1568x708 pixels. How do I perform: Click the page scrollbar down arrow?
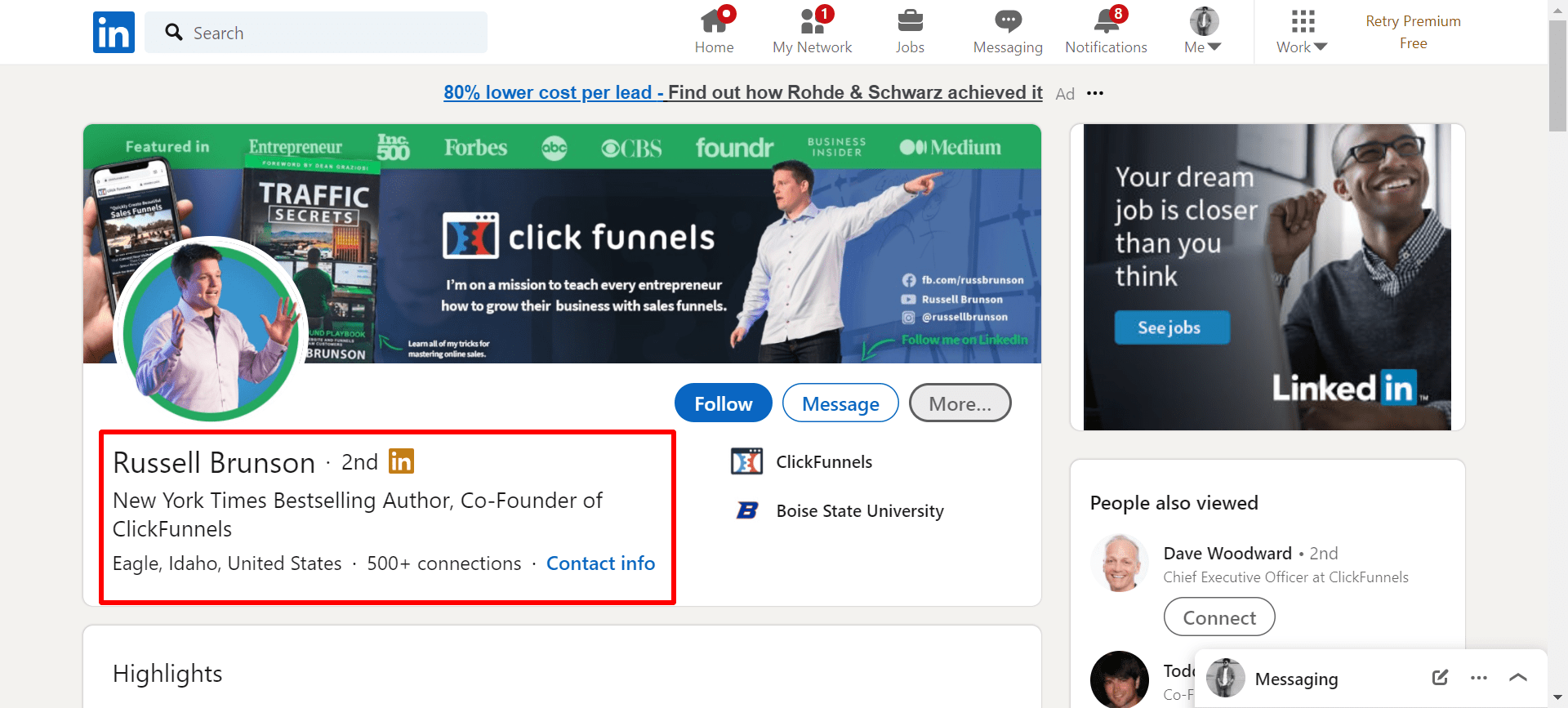point(1558,698)
